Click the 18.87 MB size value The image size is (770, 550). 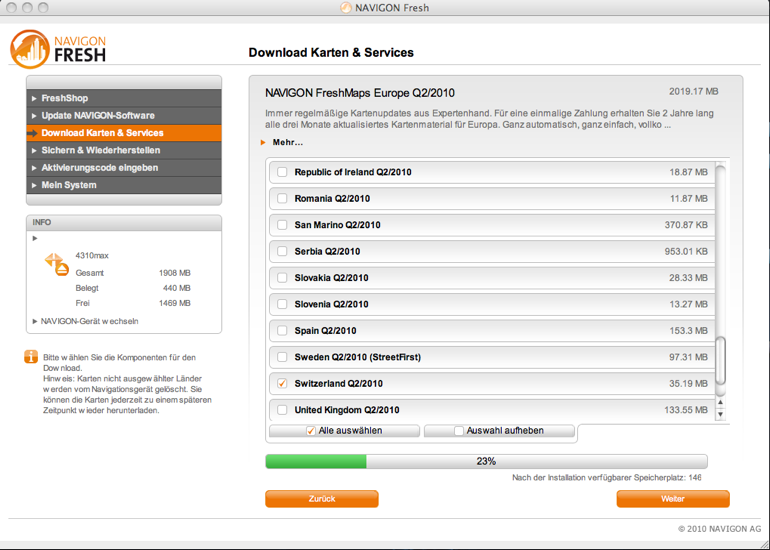tap(688, 172)
